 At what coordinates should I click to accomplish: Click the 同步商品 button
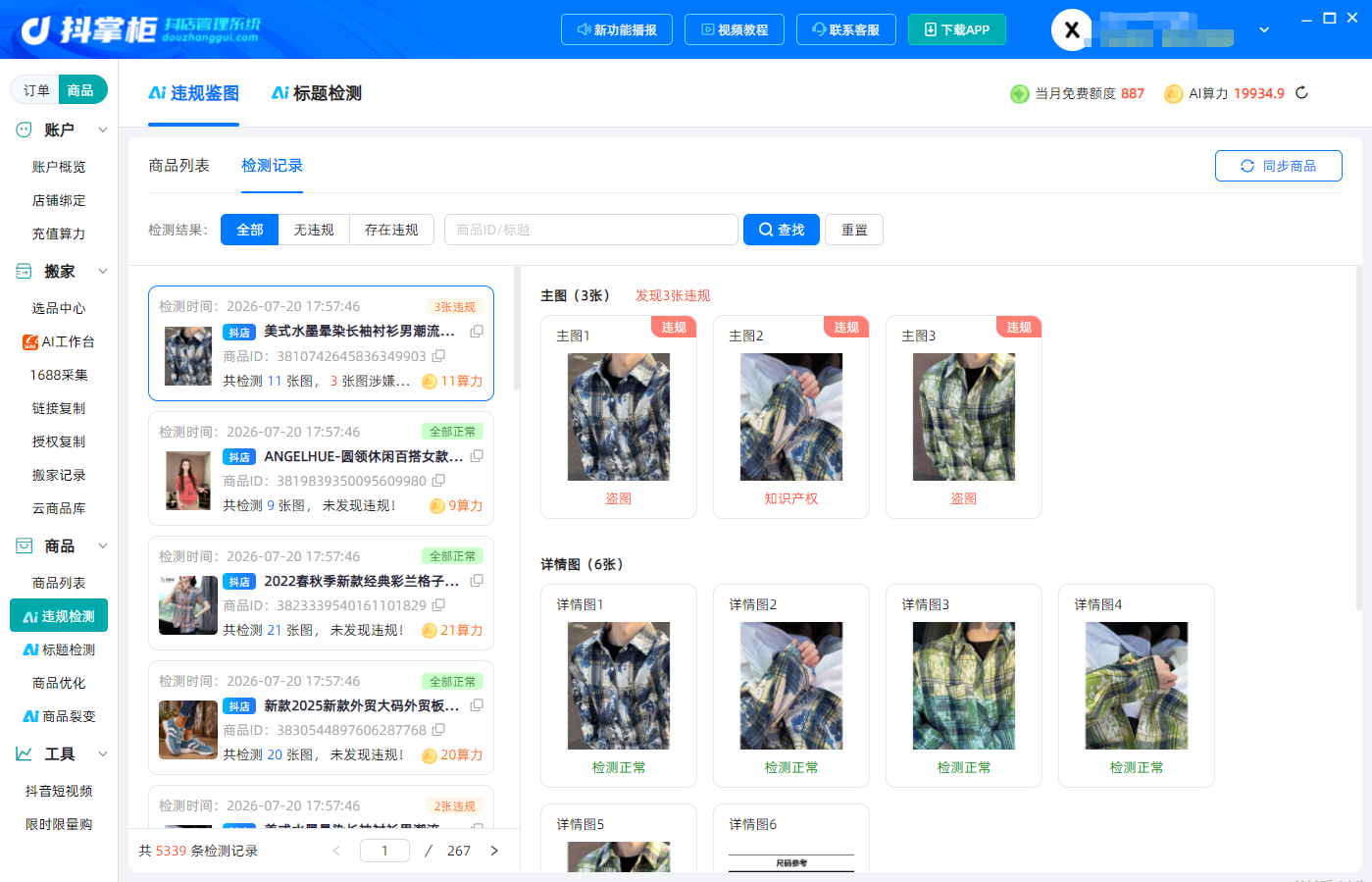click(1279, 166)
